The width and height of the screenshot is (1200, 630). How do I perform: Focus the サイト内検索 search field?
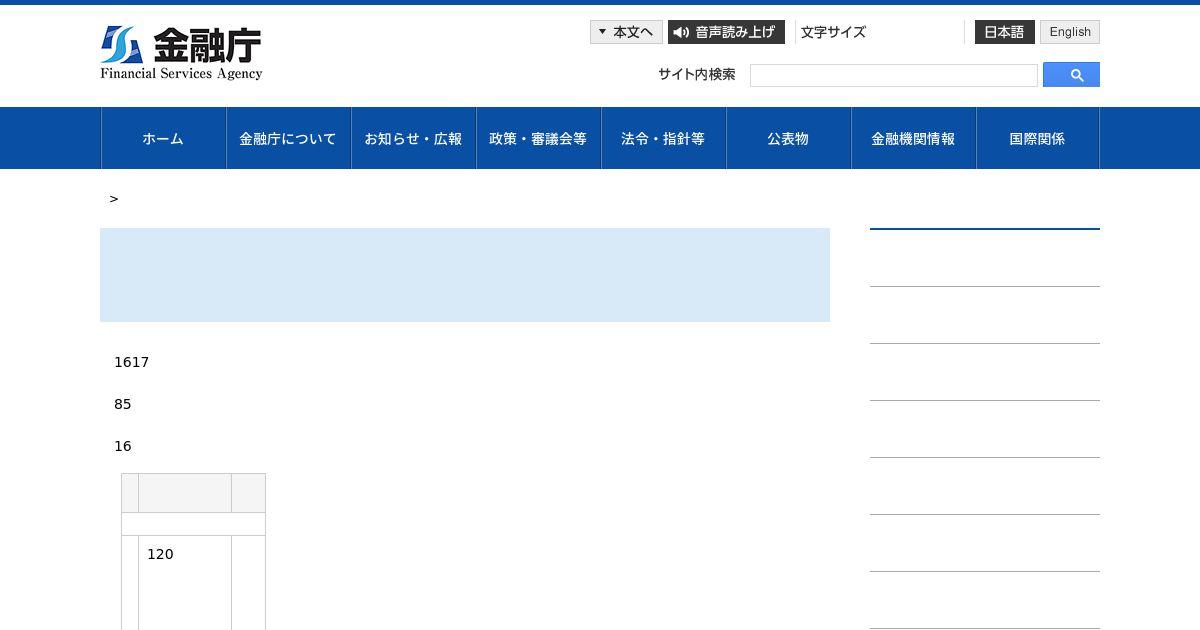[x=894, y=75]
